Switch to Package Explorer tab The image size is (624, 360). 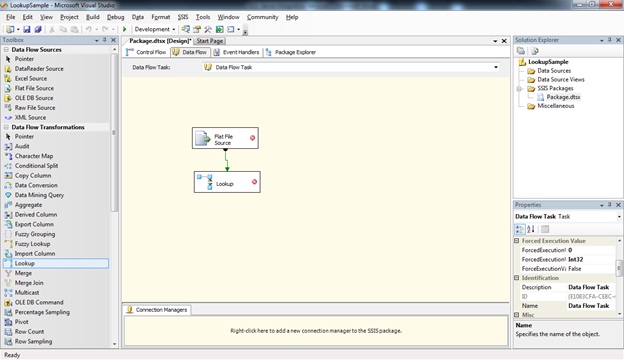(291, 52)
